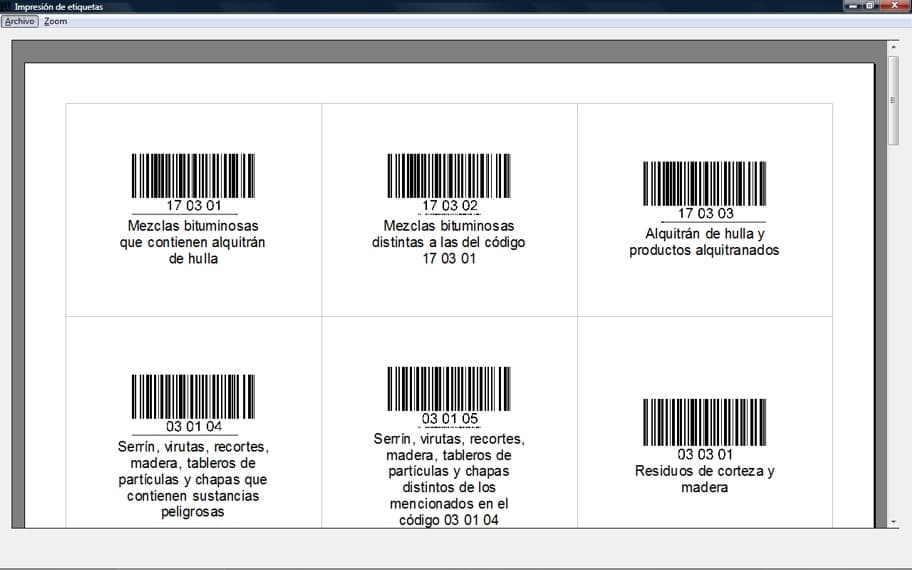This screenshot has height=570, width=912.
Task: Close the Impresión de etiquetas window
Action: 895,6
